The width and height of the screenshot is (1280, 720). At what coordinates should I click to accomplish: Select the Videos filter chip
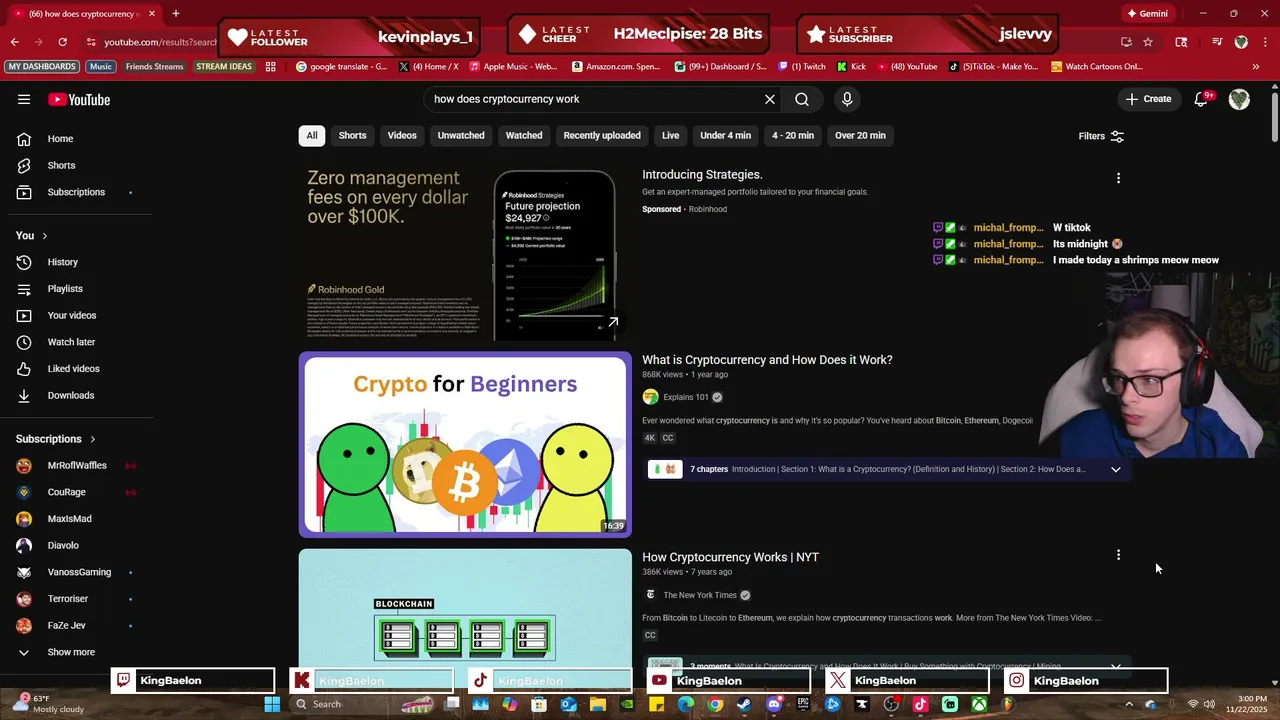pyautogui.click(x=402, y=135)
